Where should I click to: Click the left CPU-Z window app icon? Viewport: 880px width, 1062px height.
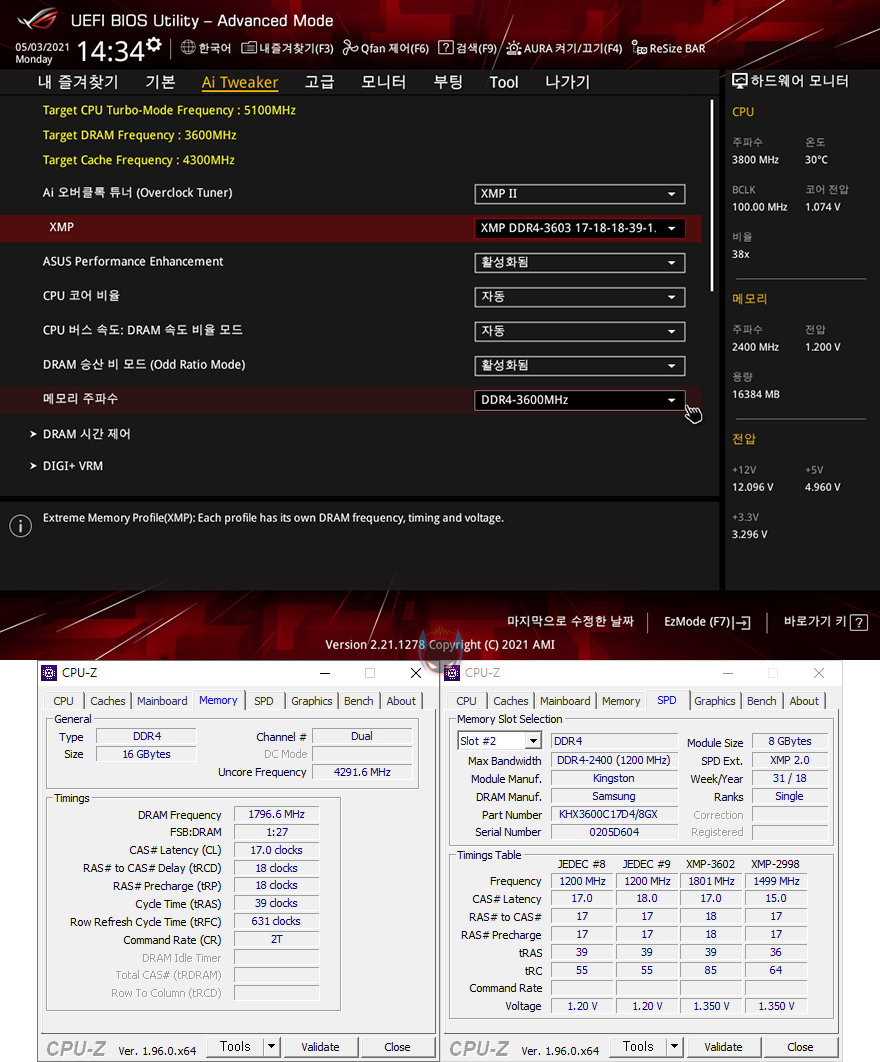point(49,673)
